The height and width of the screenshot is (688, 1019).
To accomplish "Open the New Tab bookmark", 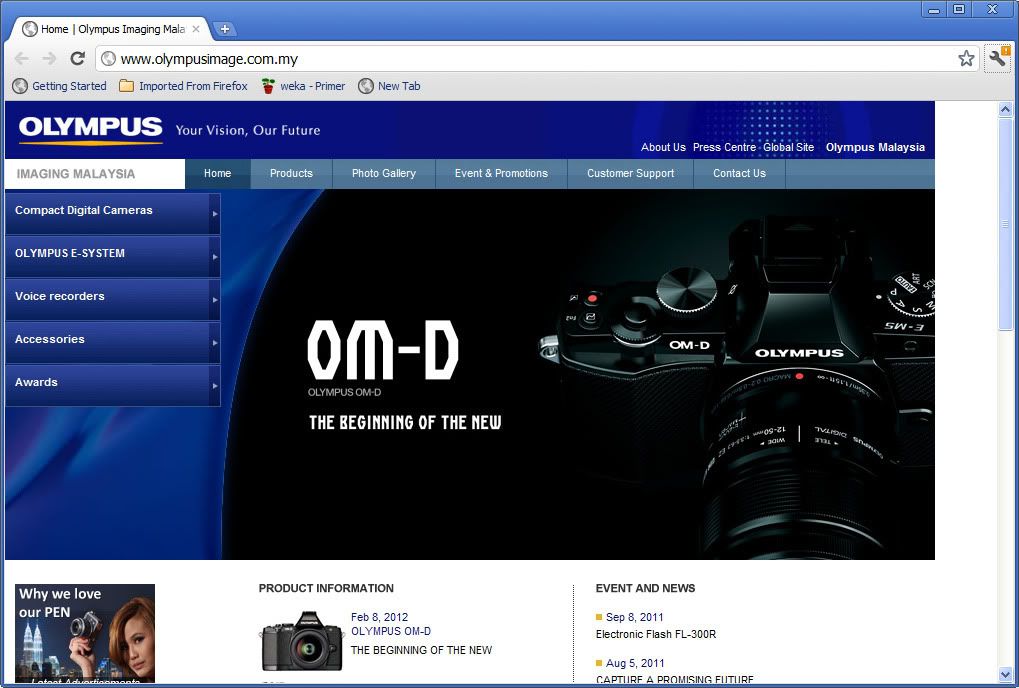I will (389, 86).
